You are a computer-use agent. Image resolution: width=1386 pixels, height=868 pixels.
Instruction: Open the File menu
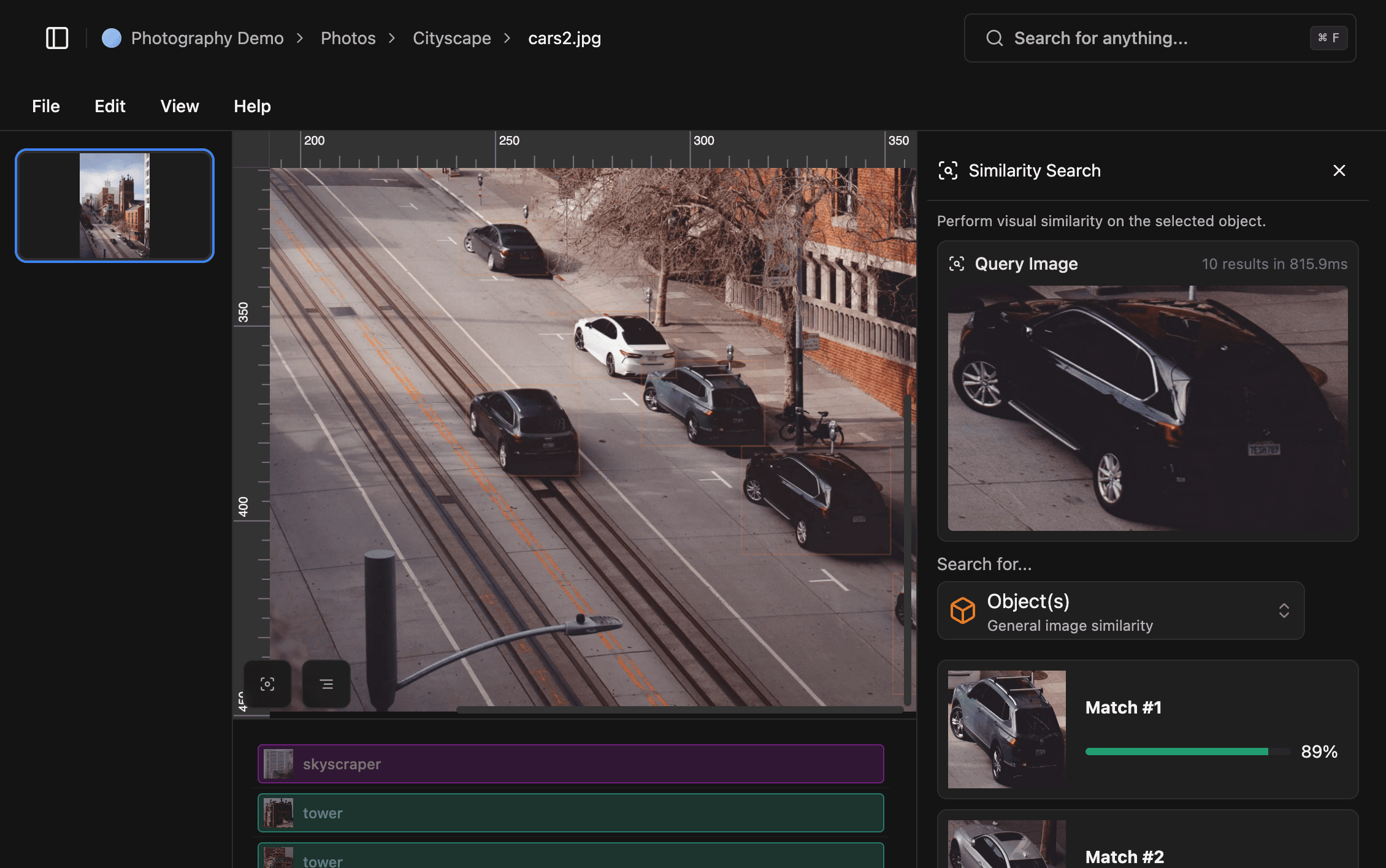point(46,106)
